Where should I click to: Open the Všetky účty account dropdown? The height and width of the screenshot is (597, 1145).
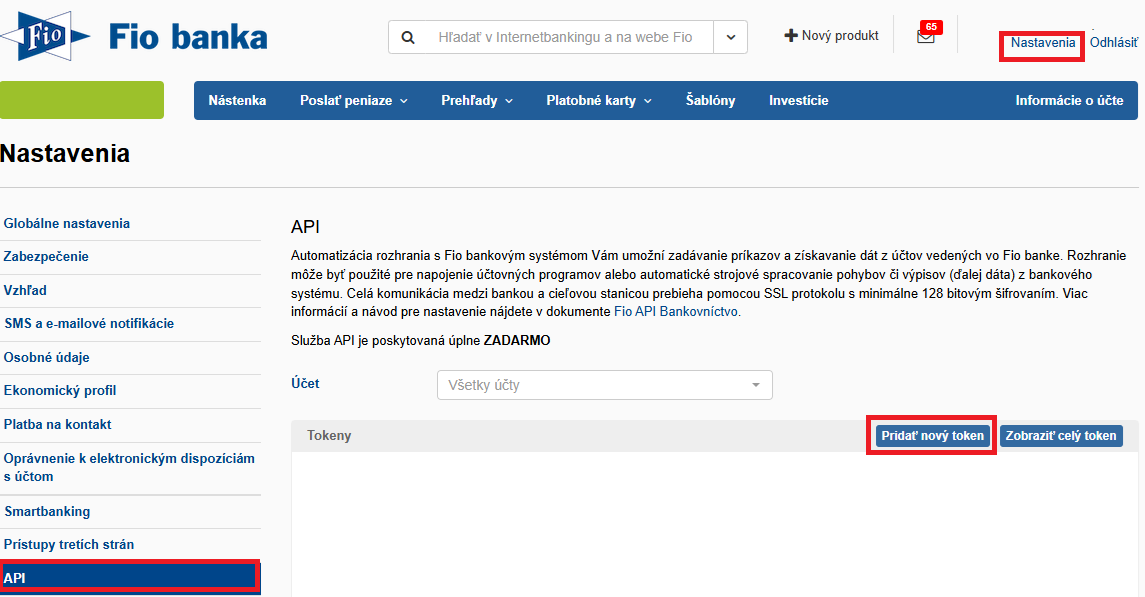[x=604, y=385]
